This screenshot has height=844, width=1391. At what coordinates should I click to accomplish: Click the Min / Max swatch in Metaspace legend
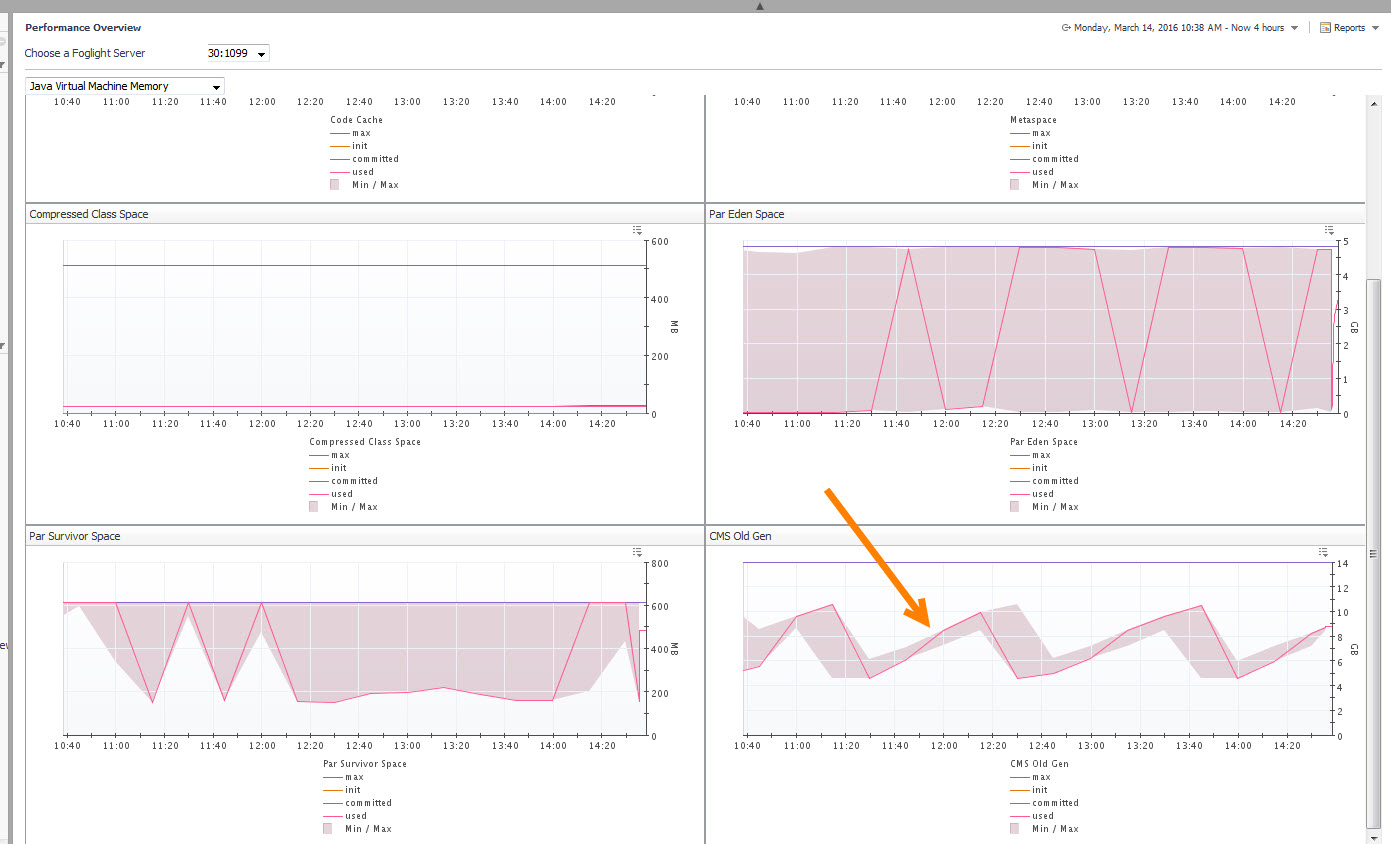1014,184
